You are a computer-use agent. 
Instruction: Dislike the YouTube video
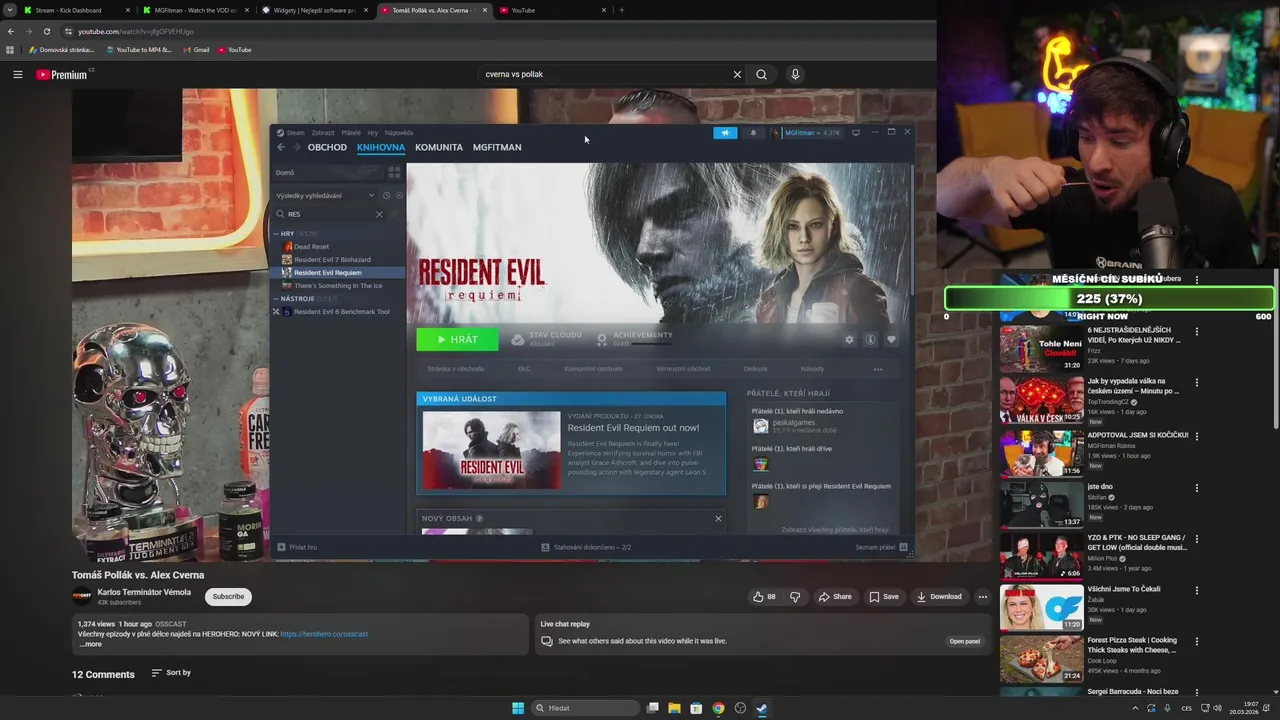click(x=795, y=597)
